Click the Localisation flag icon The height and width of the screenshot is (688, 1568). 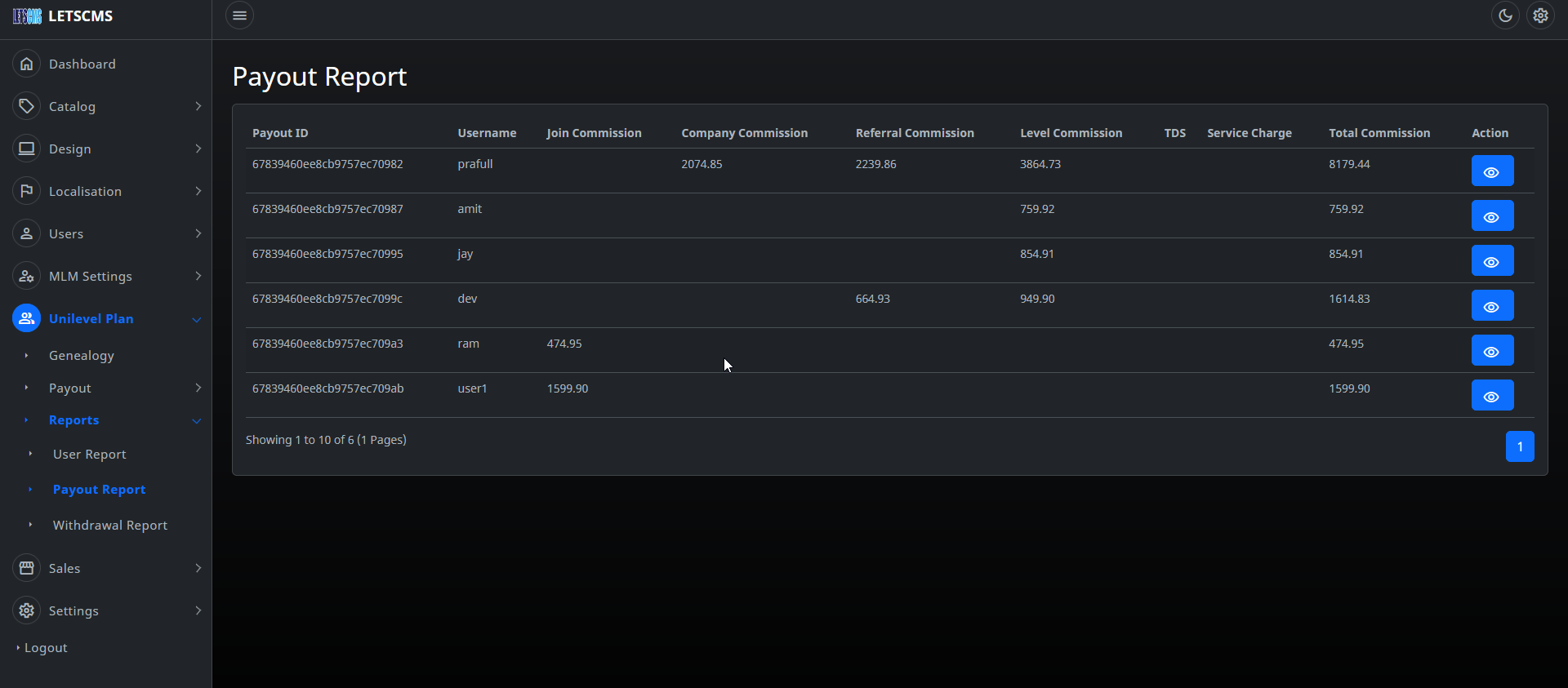(27, 191)
